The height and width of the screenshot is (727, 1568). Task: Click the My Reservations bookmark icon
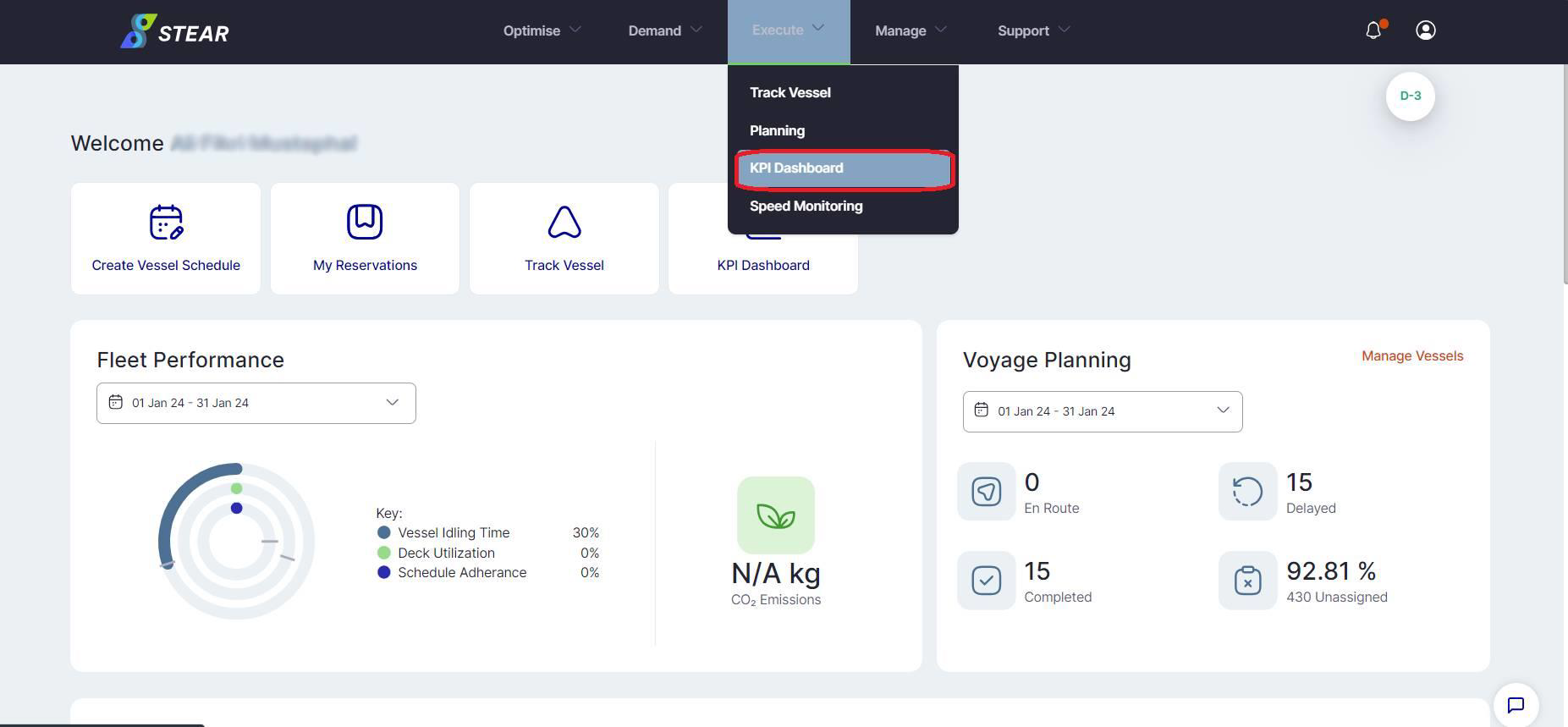365,222
